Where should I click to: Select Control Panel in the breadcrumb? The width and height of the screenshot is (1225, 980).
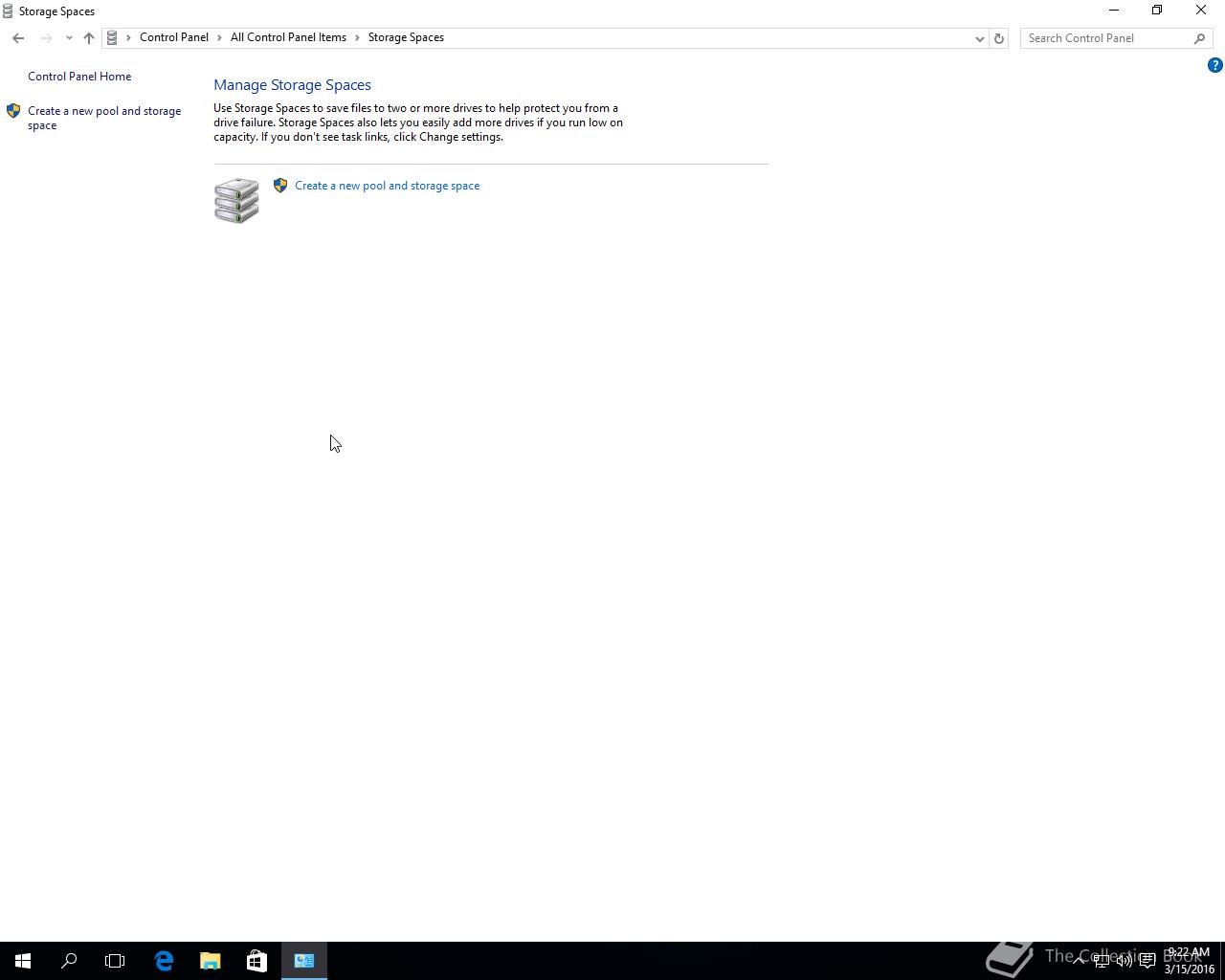click(174, 37)
